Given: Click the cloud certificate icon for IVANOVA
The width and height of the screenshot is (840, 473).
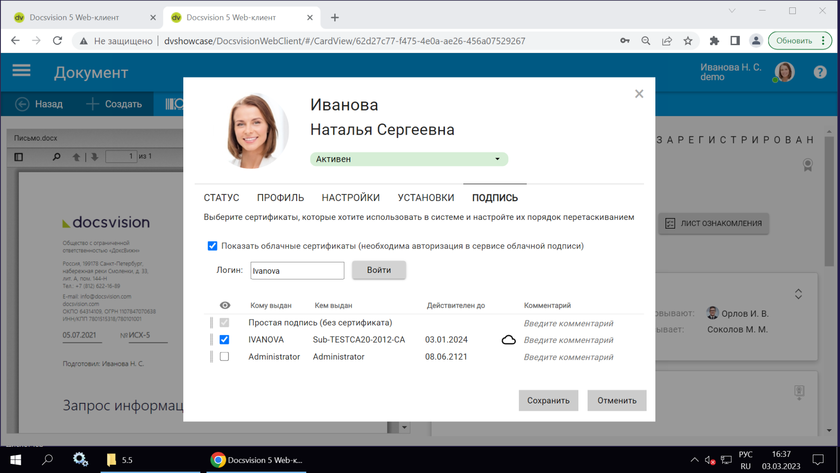Looking at the screenshot, I should (508, 340).
